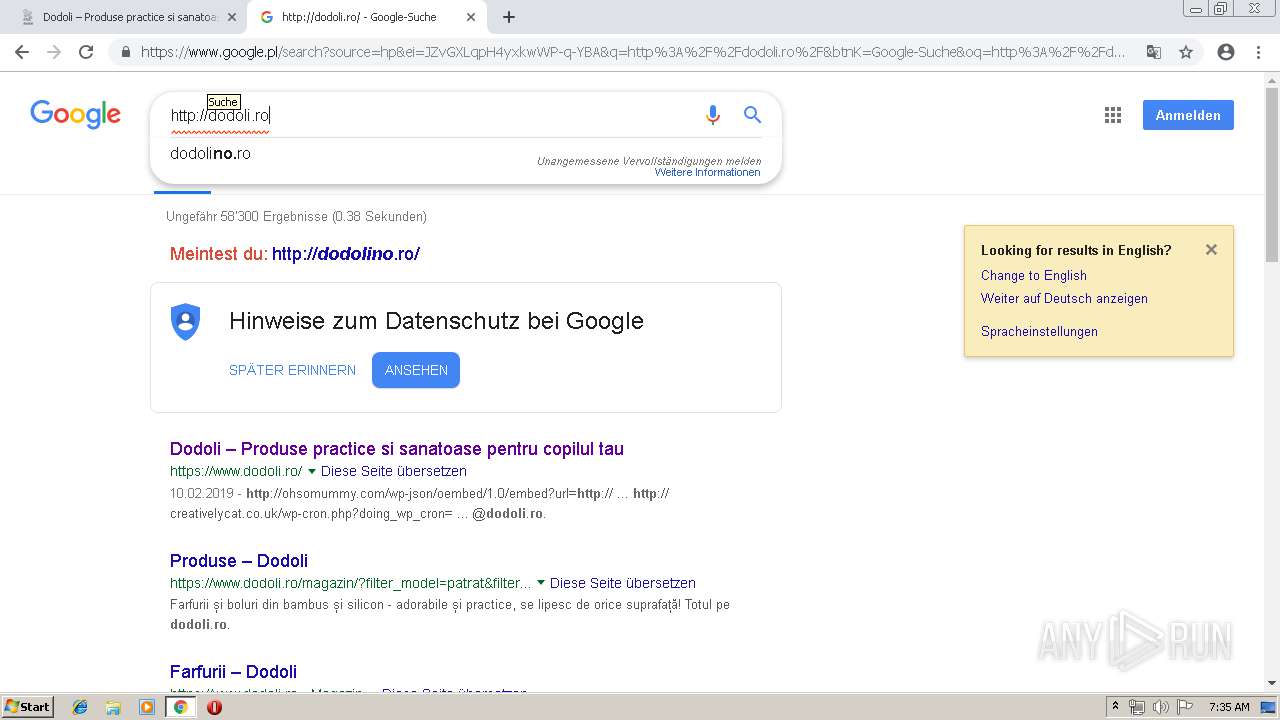The width and height of the screenshot is (1280, 720).
Task: Show hidden tray icons arrow
Action: pyautogui.click(x=1116, y=707)
